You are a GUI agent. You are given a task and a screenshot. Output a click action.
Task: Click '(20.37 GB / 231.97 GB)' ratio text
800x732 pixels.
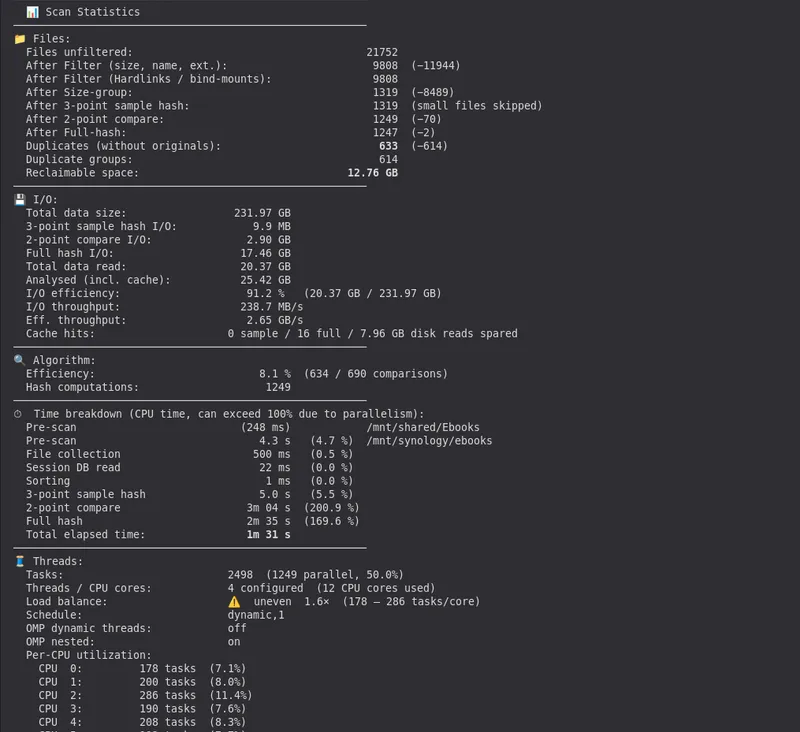[x=372, y=293]
